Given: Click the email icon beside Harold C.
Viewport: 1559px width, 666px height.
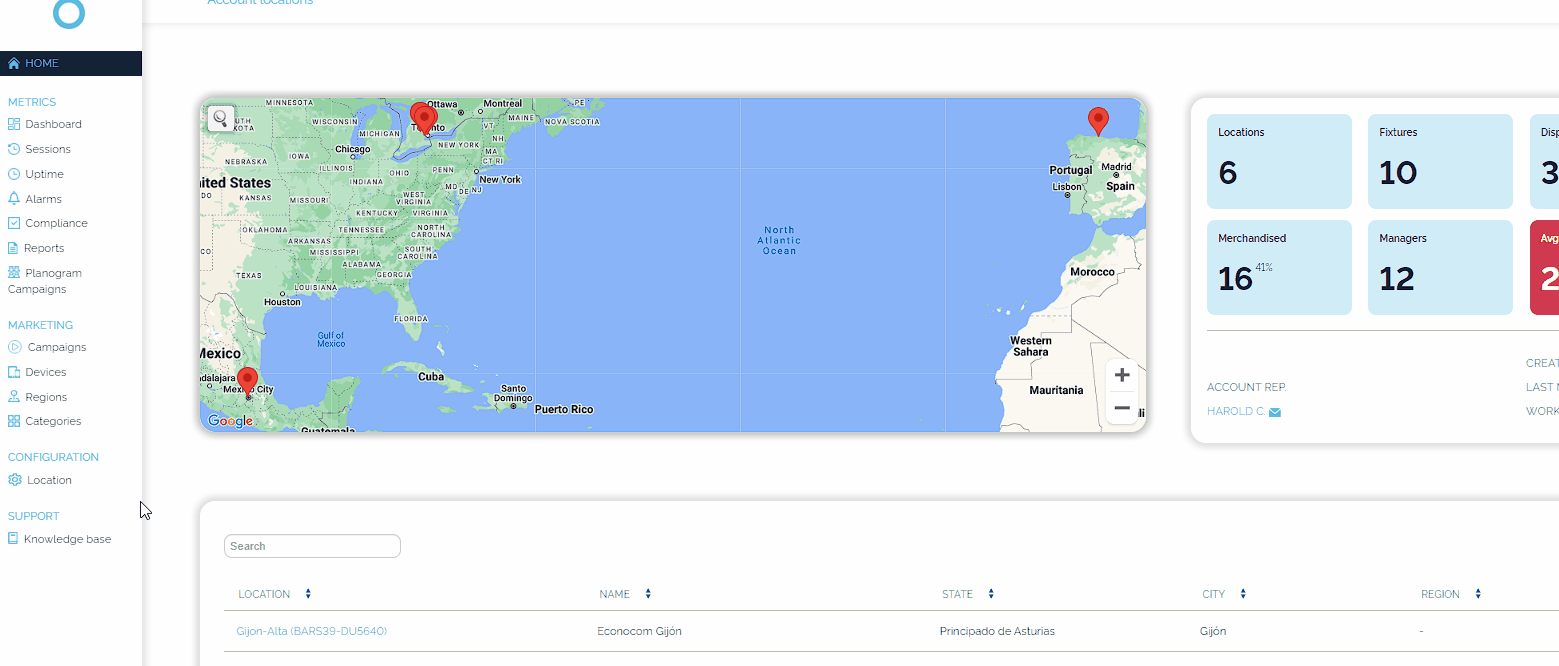Looking at the screenshot, I should tap(1274, 412).
